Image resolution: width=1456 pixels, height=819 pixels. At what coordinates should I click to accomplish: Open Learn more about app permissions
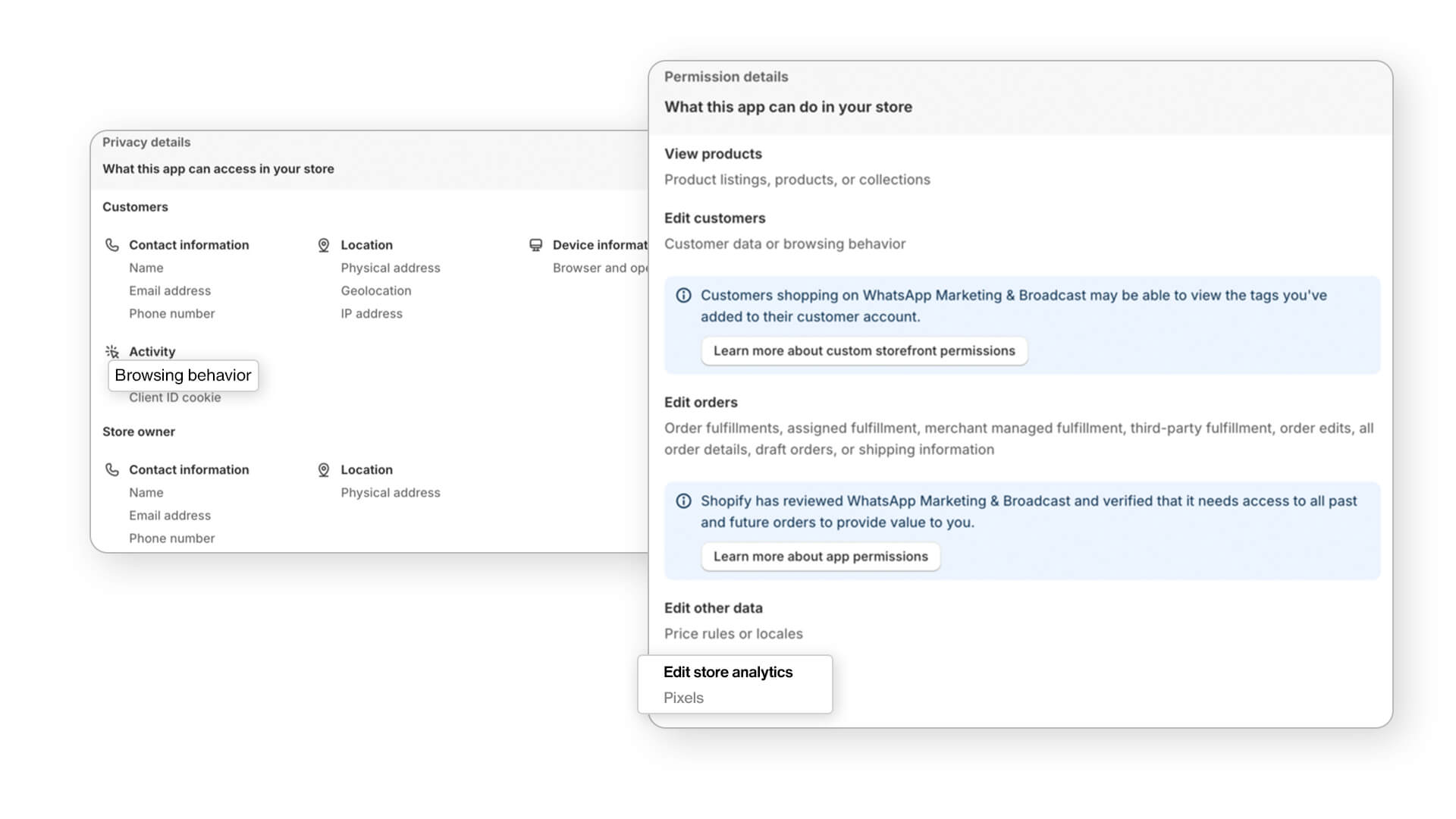[821, 556]
